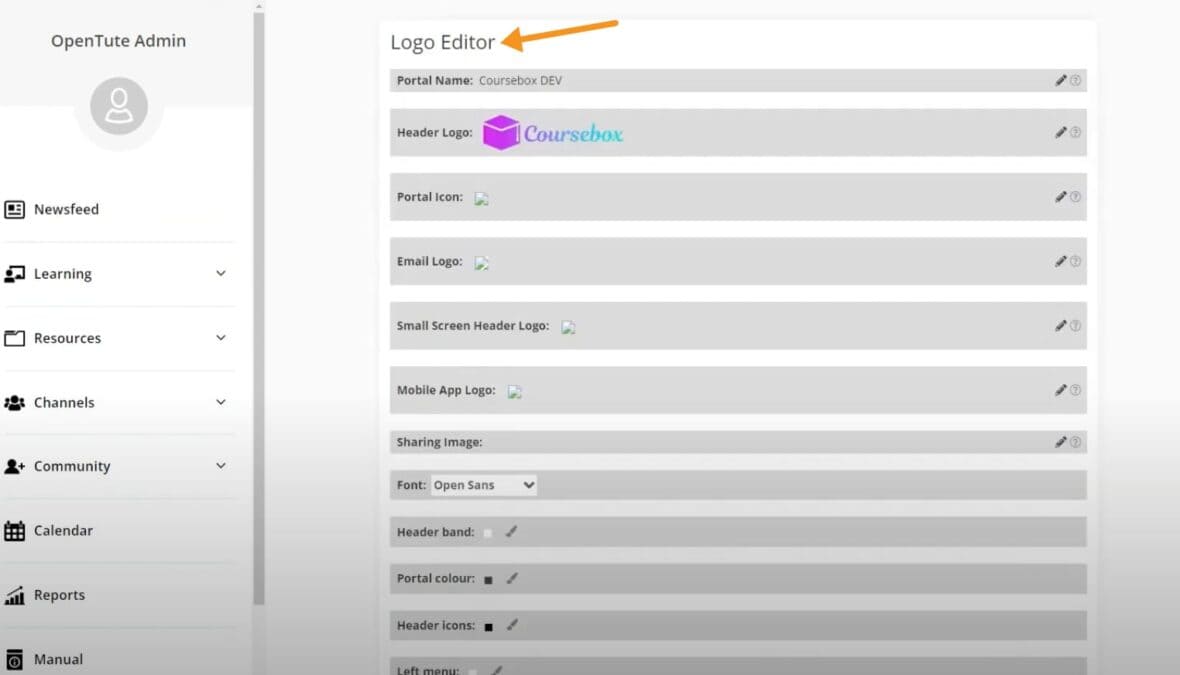Click the pencil to edit Mobile App Logo
The width and height of the screenshot is (1180, 675).
1059,390
